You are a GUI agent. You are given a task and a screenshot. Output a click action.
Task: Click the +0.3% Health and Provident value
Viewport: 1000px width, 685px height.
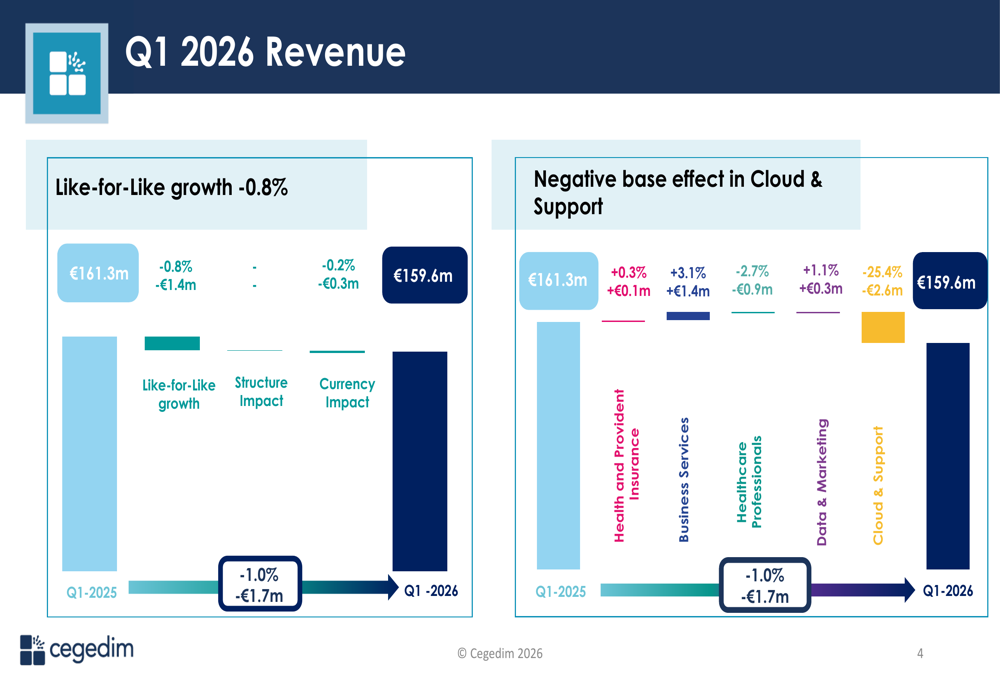click(628, 272)
